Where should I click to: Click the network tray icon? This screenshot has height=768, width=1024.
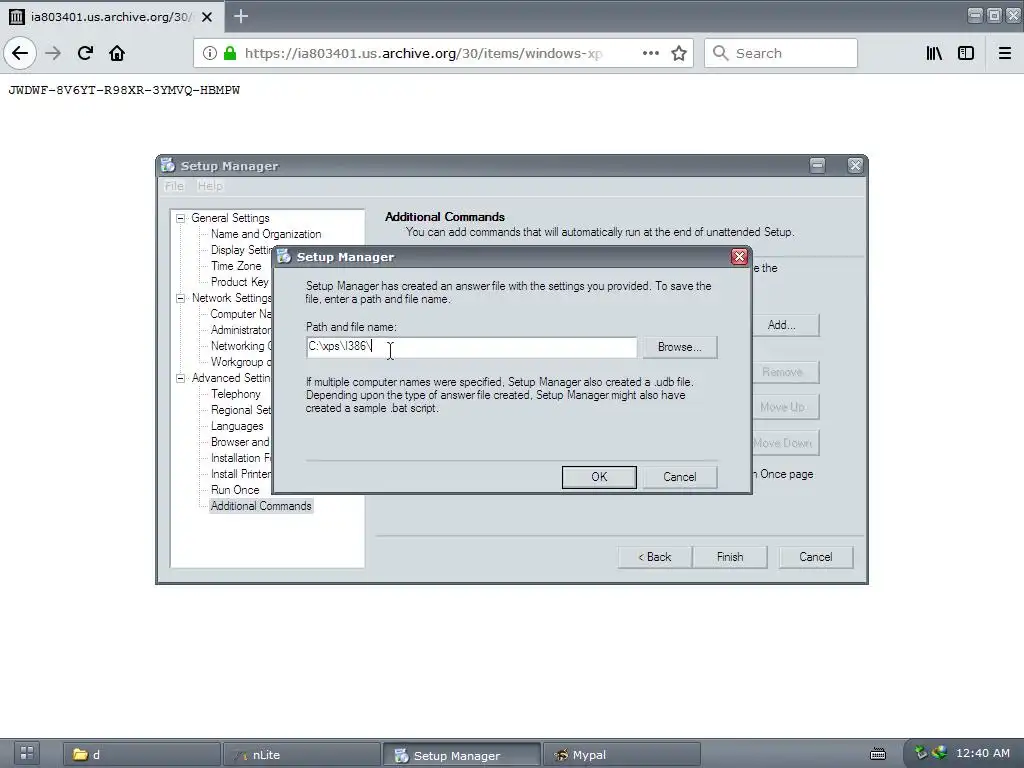pos(939,753)
